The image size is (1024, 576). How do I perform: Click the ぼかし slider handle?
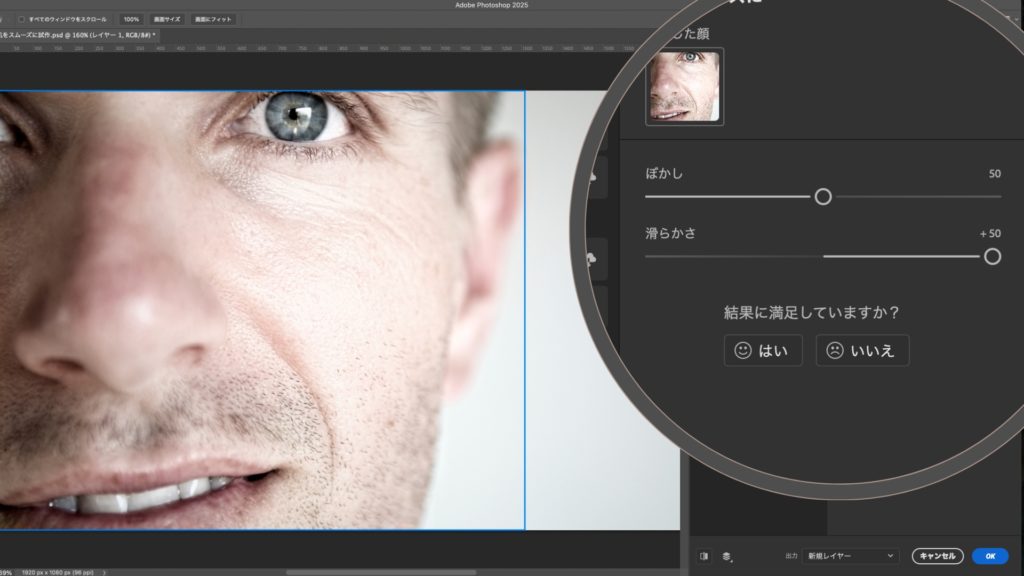click(823, 197)
